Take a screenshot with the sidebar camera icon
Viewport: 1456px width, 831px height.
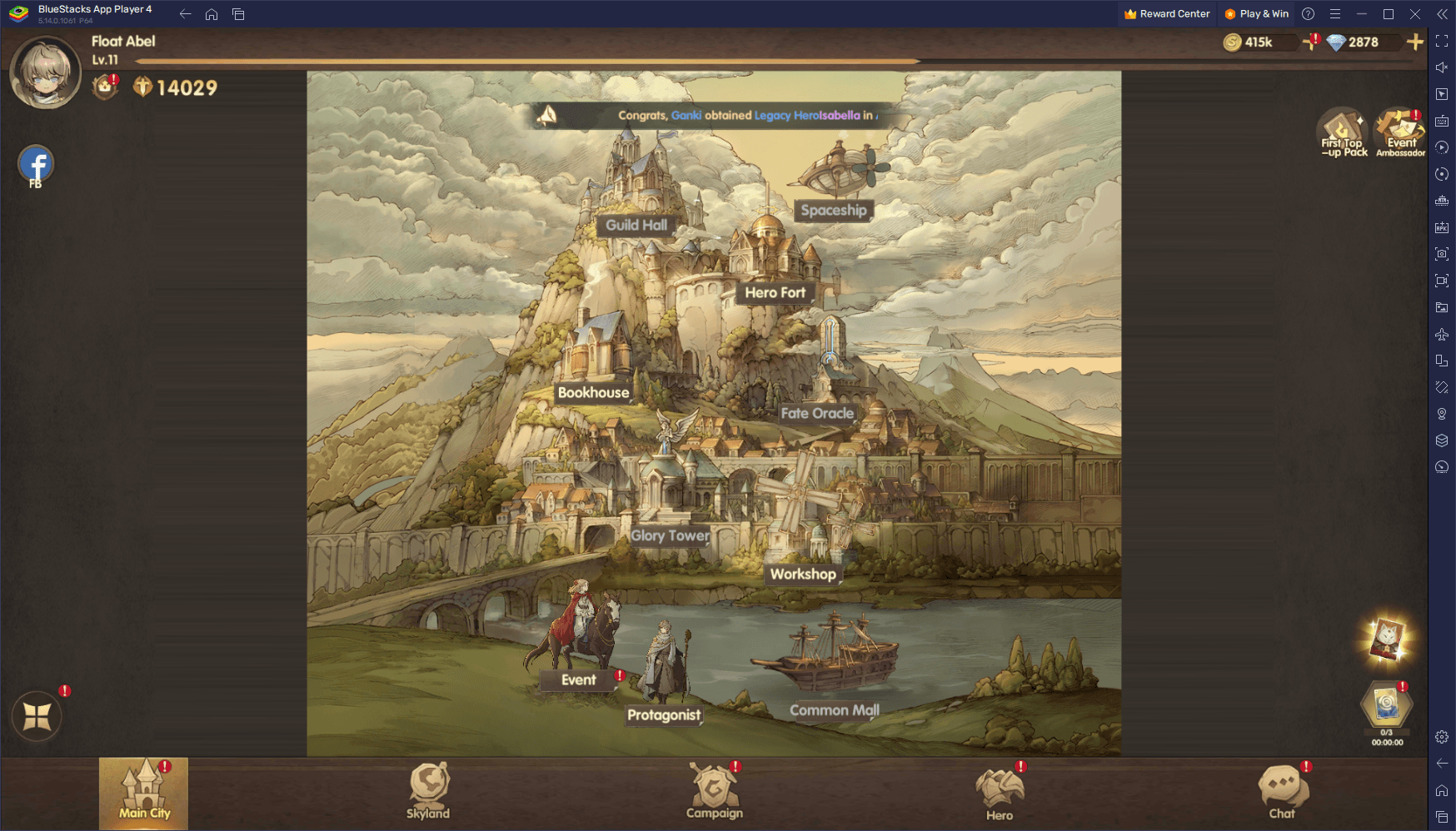(x=1442, y=254)
